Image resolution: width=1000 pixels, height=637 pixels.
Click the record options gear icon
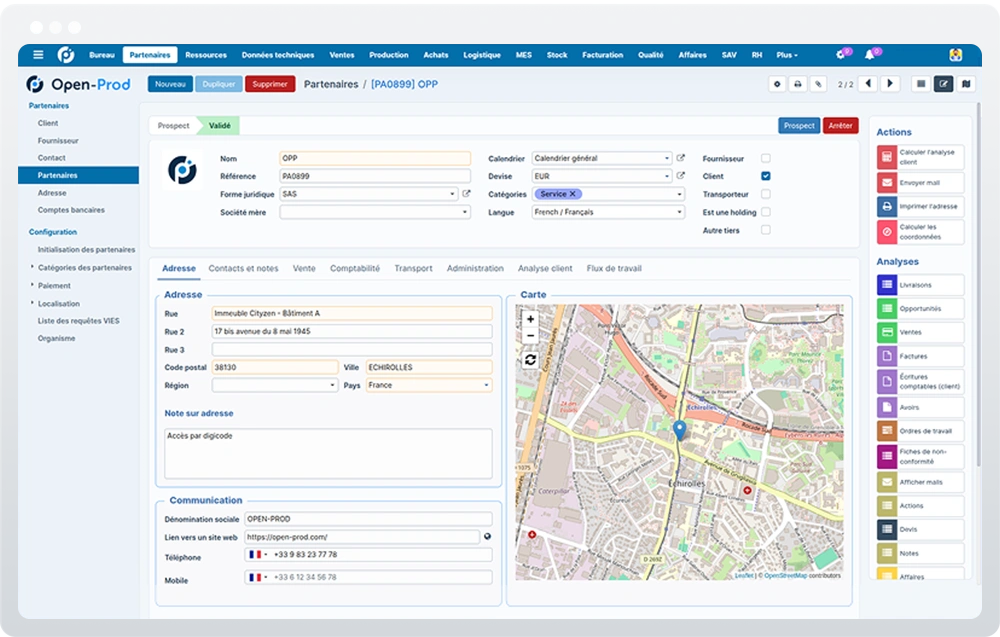(x=777, y=84)
